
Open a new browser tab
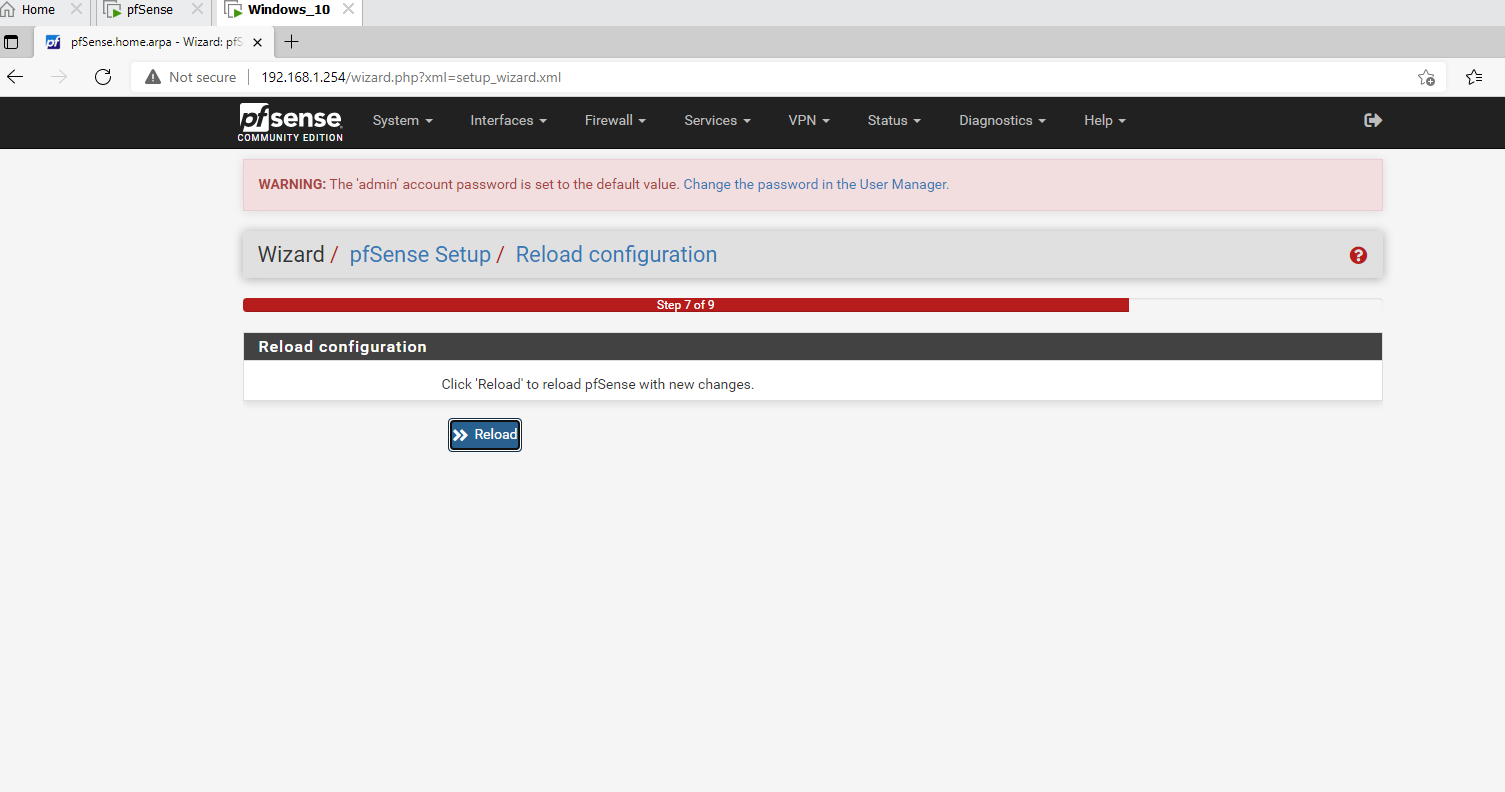click(292, 42)
